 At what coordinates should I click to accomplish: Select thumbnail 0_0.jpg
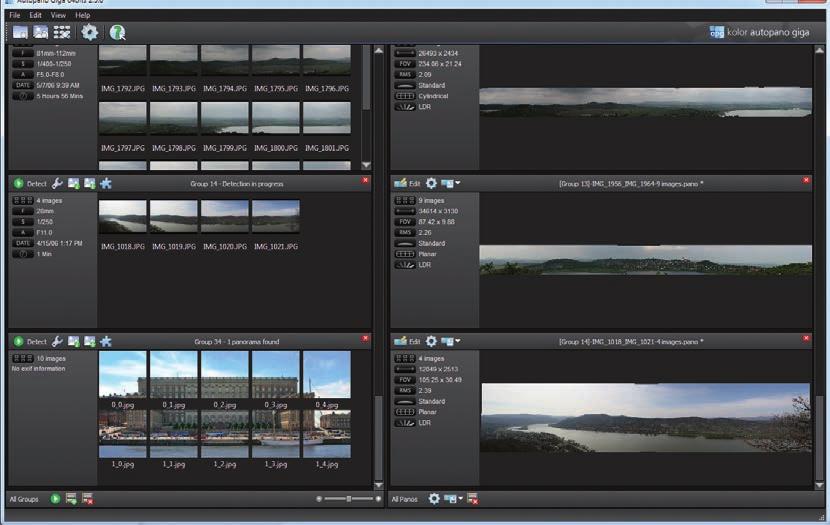coord(123,374)
